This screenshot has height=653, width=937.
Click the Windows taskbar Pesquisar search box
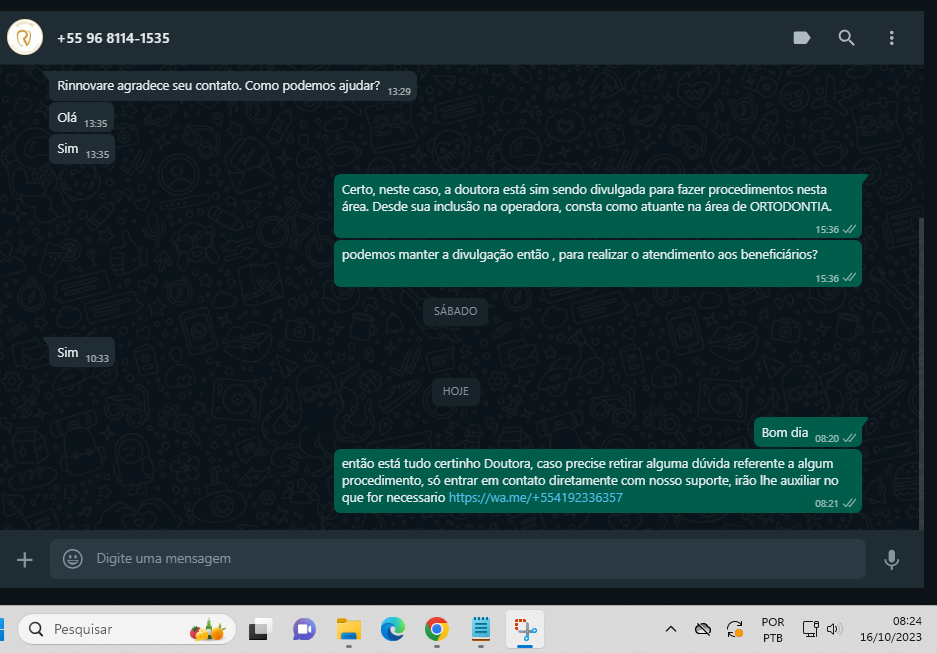[x=127, y=629]
